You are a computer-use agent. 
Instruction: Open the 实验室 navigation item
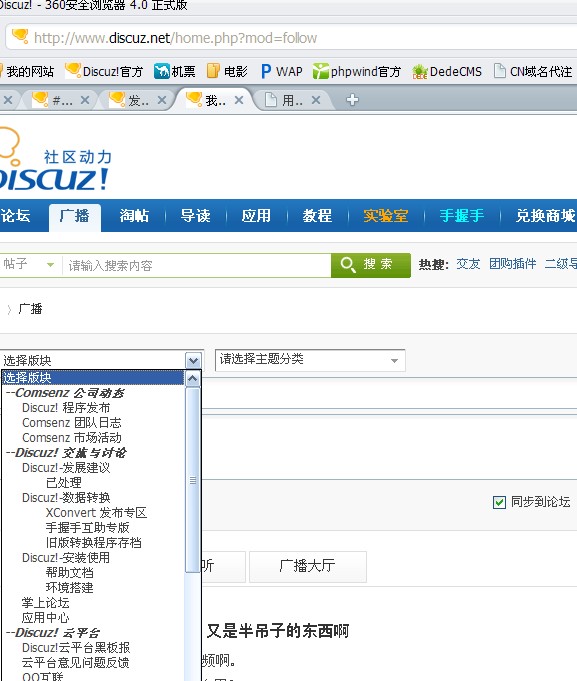pos(386,215)
